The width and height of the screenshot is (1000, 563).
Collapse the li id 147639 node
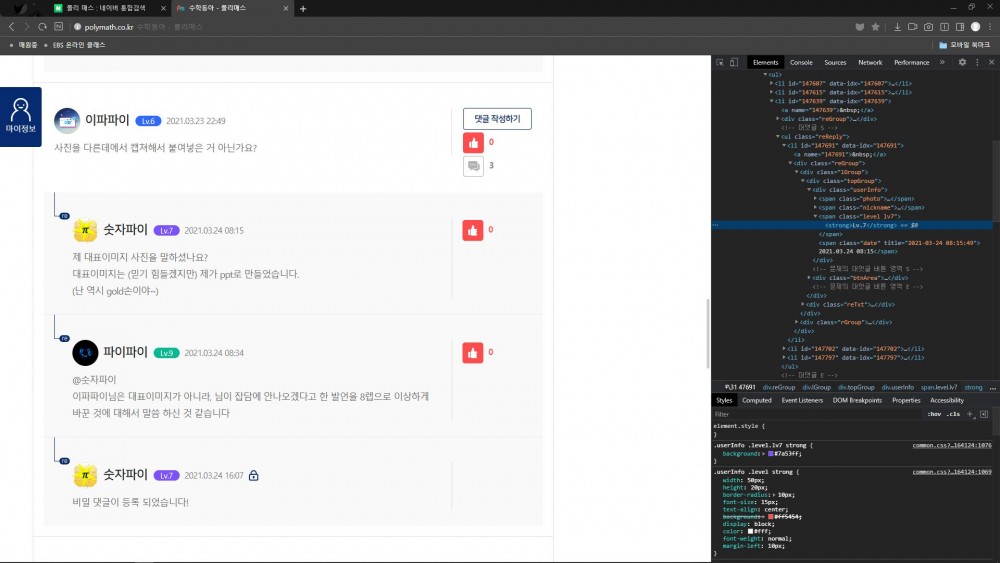pyautogui.click(x=771, y=101)
